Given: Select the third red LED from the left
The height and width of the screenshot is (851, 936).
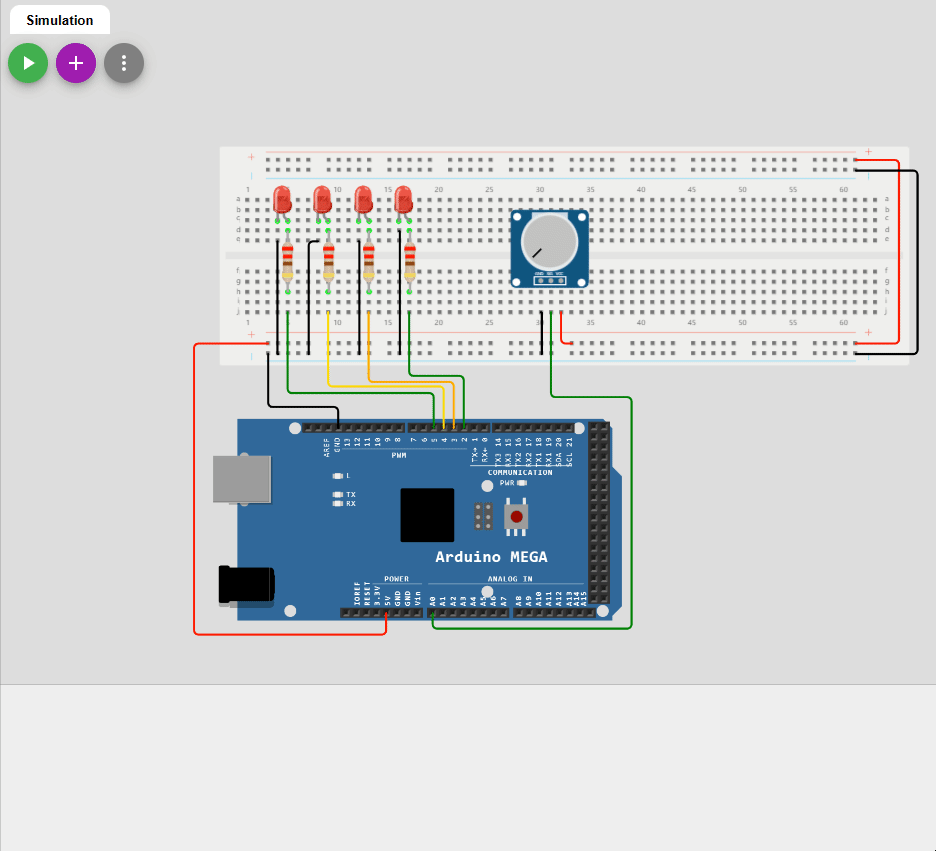Looking at the screenshot, I should (363, 199).
